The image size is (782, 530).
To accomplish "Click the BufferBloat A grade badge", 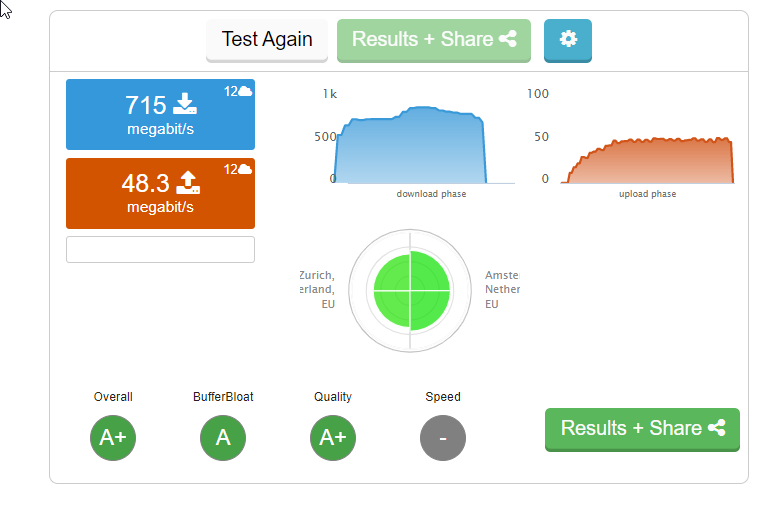I will tap(223, 438).
